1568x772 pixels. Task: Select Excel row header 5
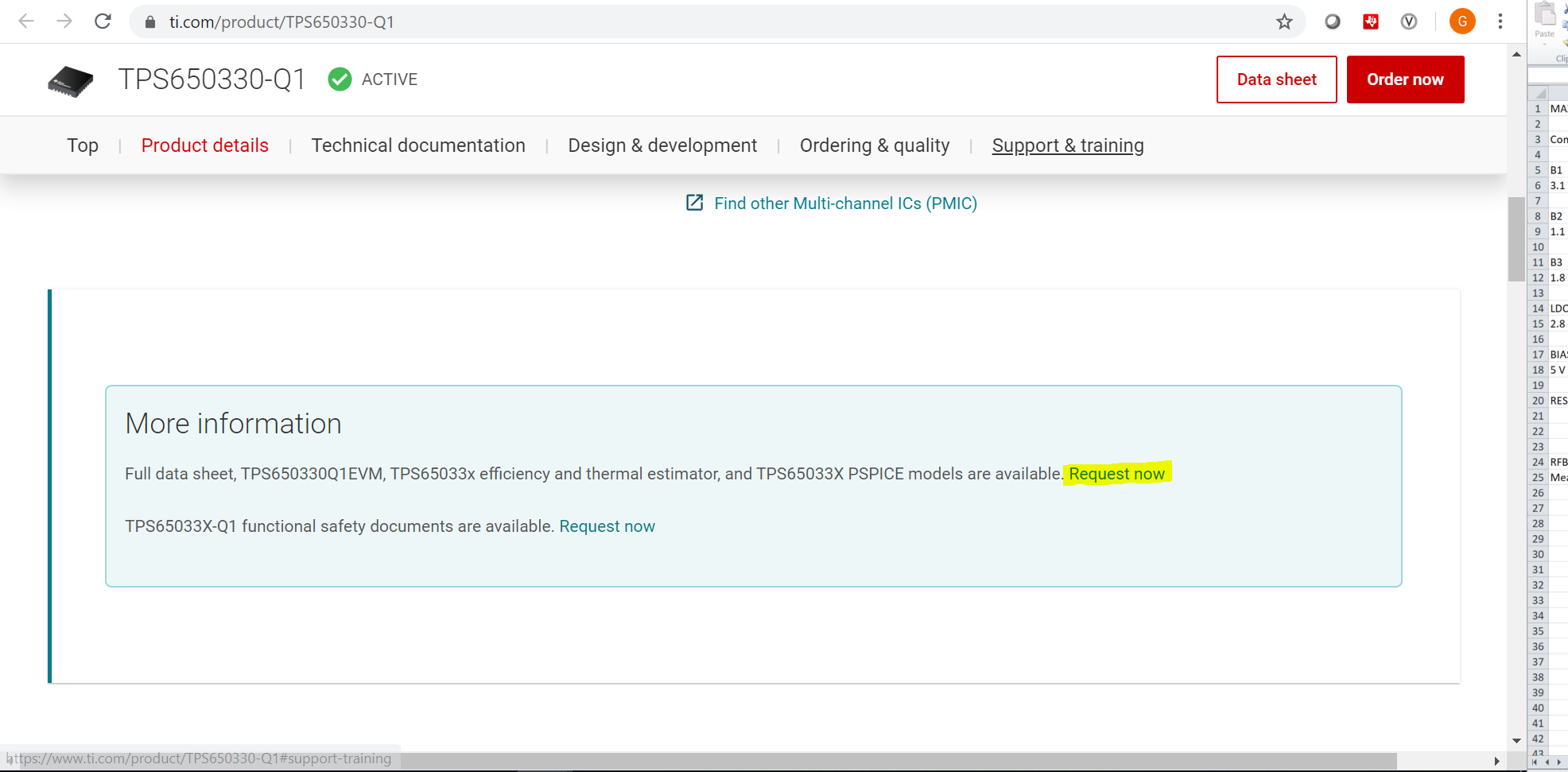1538,170
